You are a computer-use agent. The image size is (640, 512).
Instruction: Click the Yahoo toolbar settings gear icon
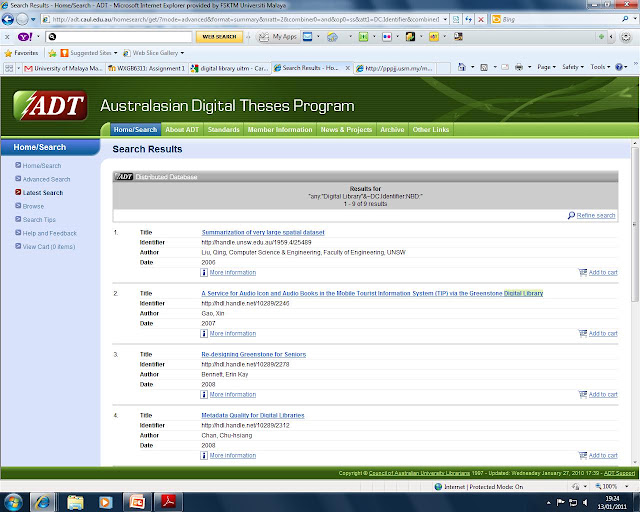click(x=626, y=37)
